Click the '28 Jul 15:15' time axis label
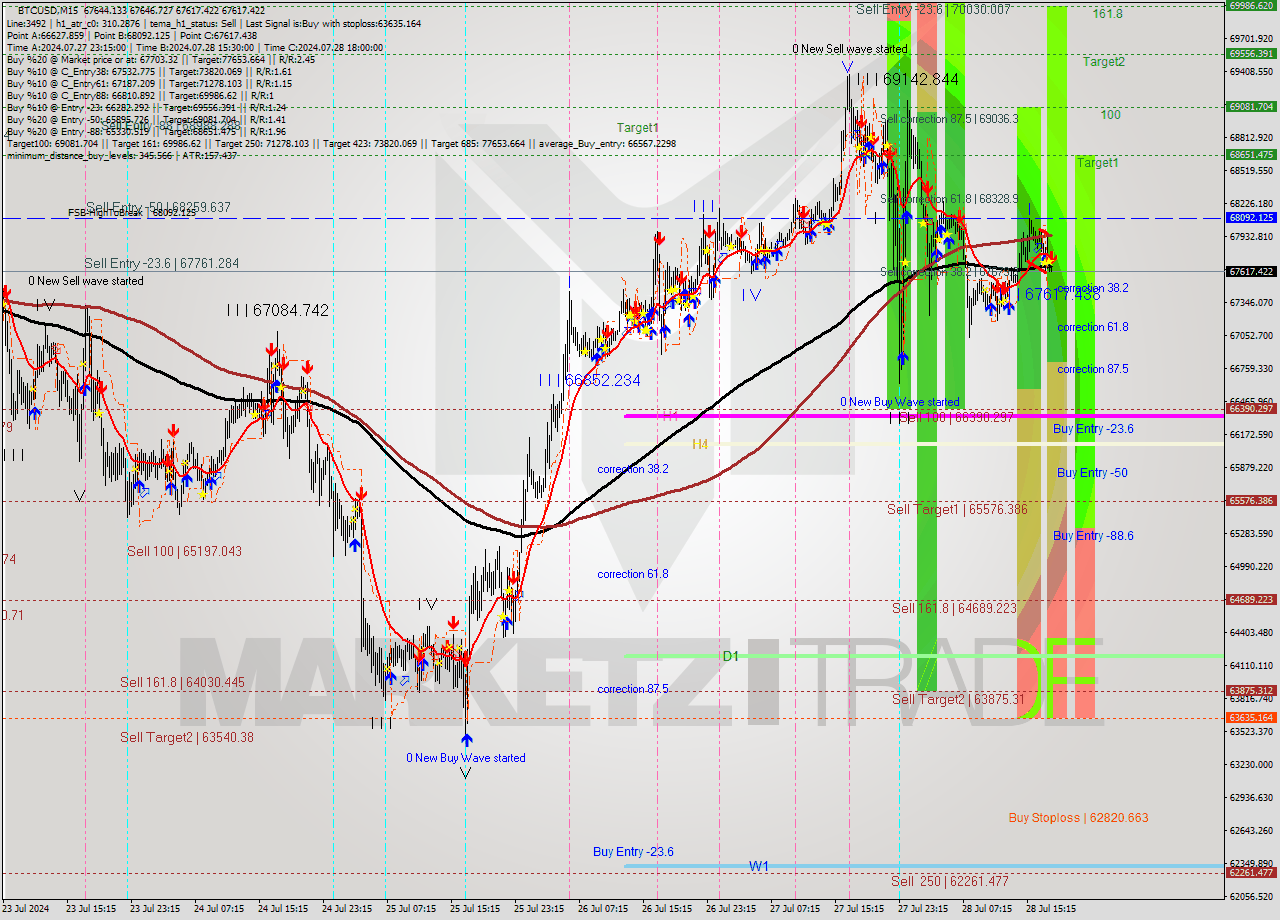The width and height of the screenshot is (1280, 920). (x=1051, y=909)
